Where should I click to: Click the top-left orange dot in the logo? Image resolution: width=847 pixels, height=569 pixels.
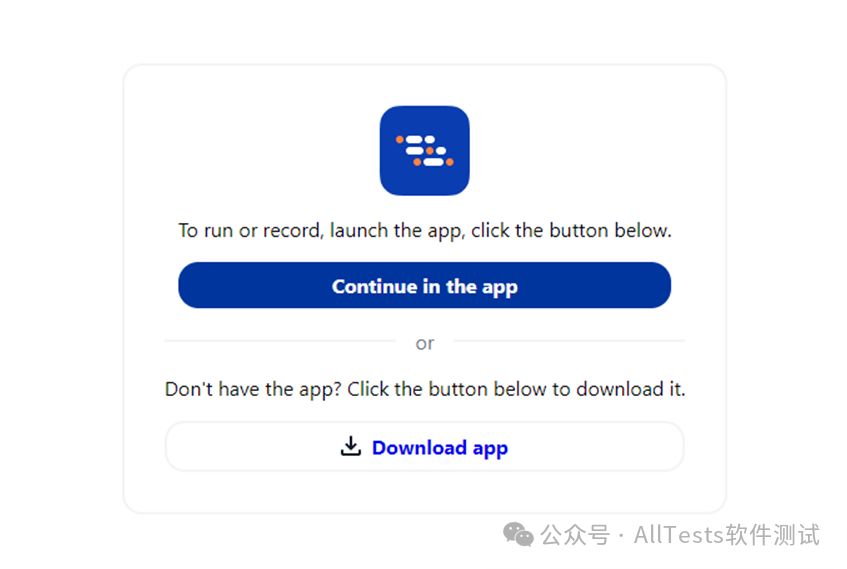click(x=400, y=139)
